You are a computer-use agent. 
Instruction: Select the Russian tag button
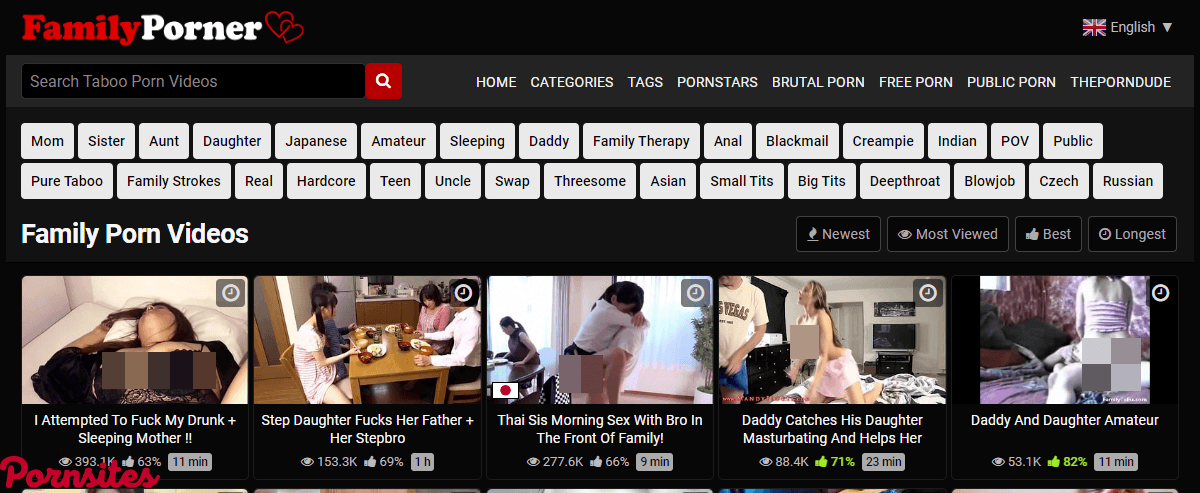[x=1128, y=181]
